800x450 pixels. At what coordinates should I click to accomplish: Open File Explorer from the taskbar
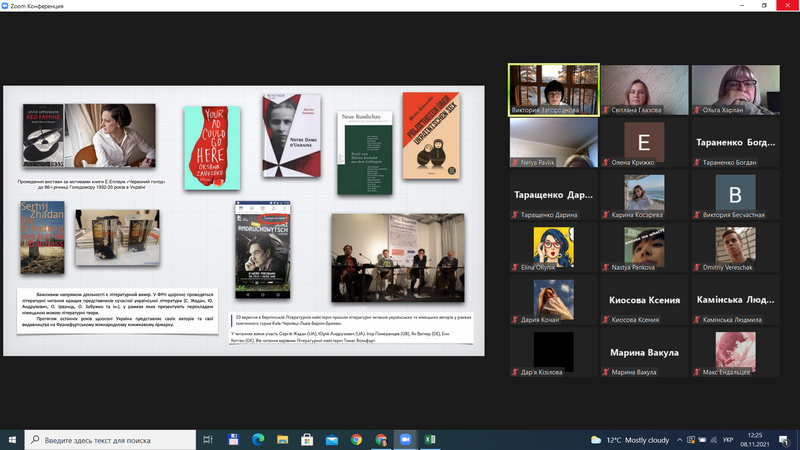[x=282, y=440]
